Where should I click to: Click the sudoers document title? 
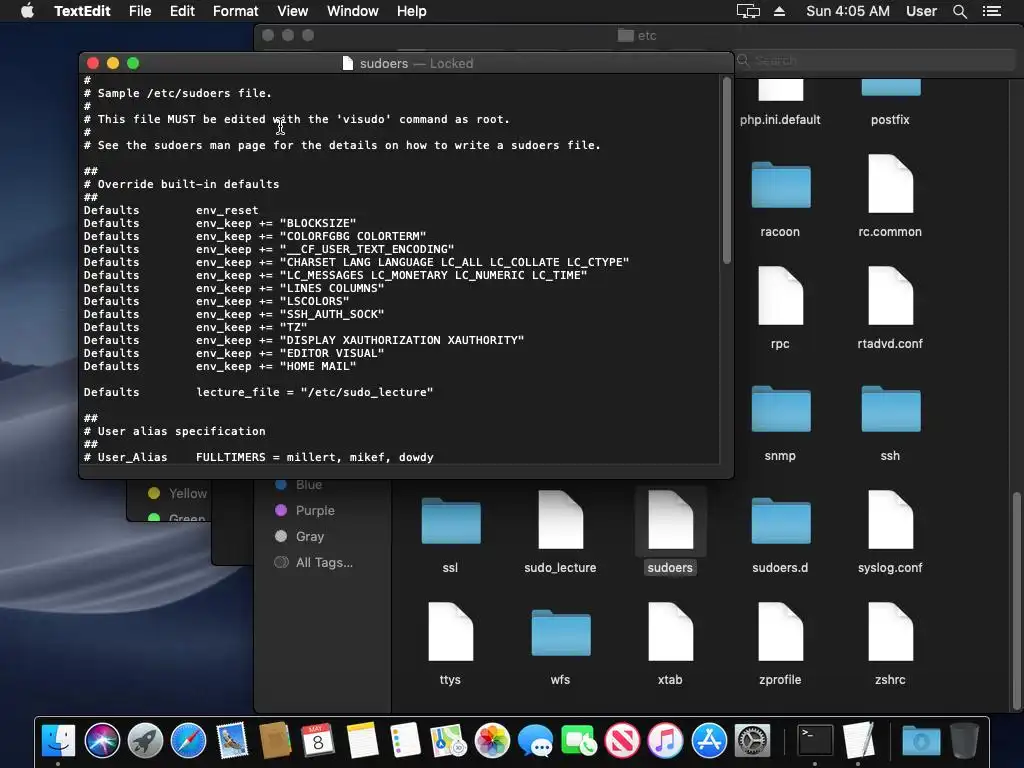384,63
